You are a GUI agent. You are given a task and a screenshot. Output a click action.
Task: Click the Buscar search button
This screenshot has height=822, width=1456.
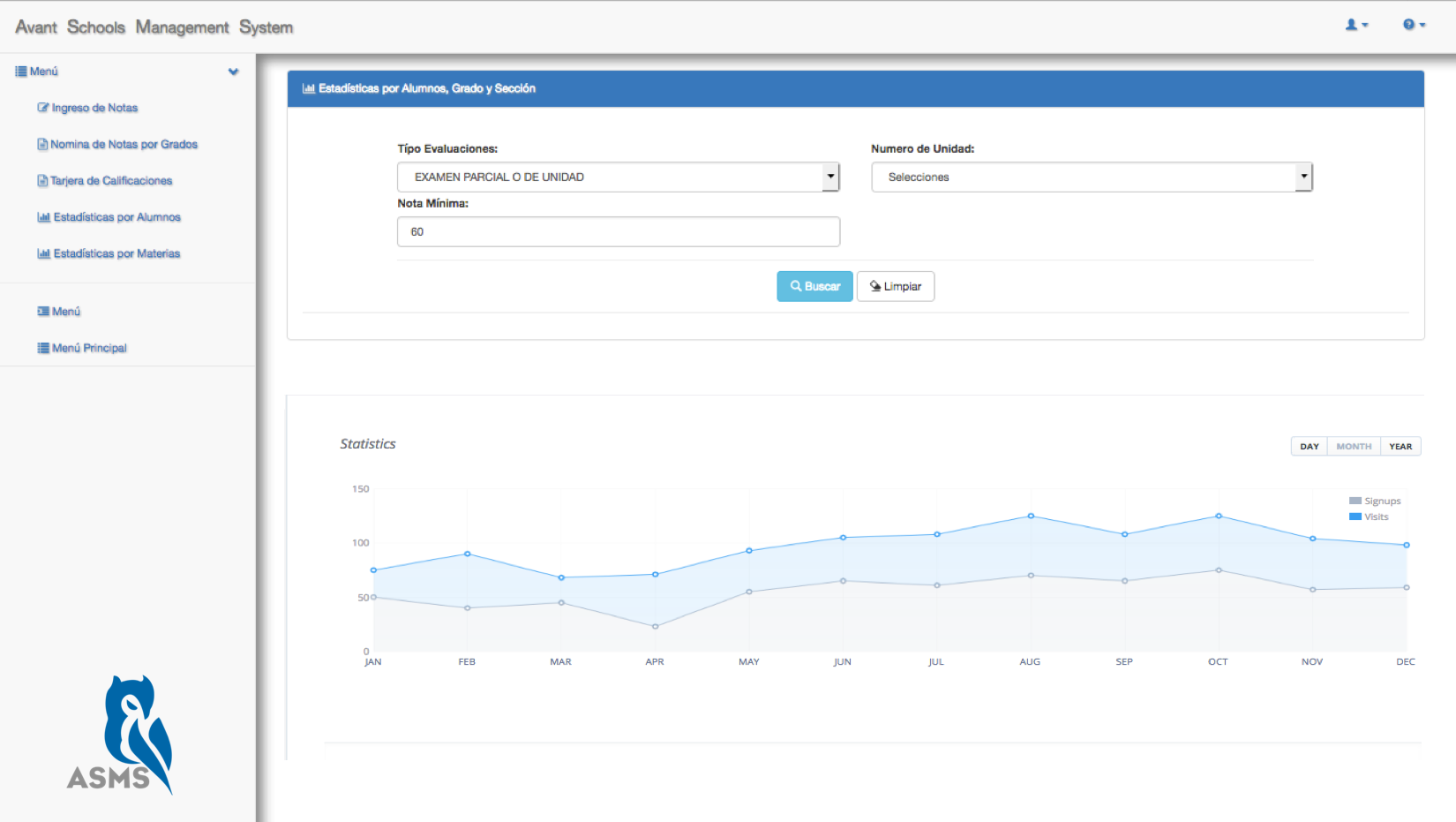(814, 286)
